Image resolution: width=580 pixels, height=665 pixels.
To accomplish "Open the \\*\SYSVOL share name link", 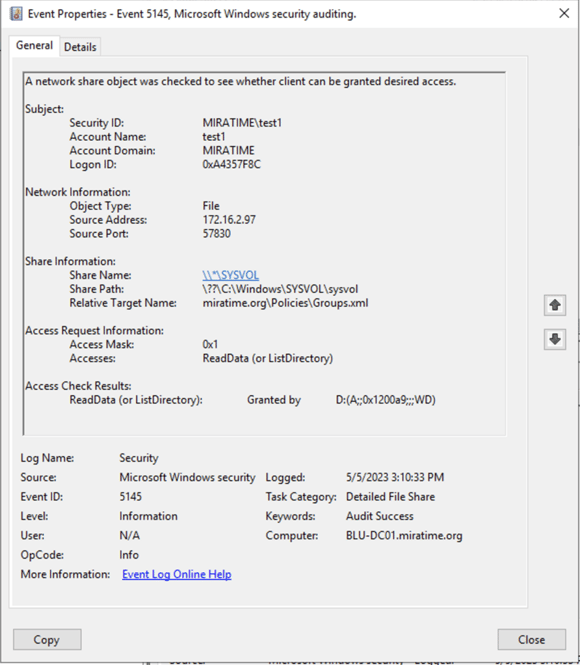I will (x=231, y=275).
